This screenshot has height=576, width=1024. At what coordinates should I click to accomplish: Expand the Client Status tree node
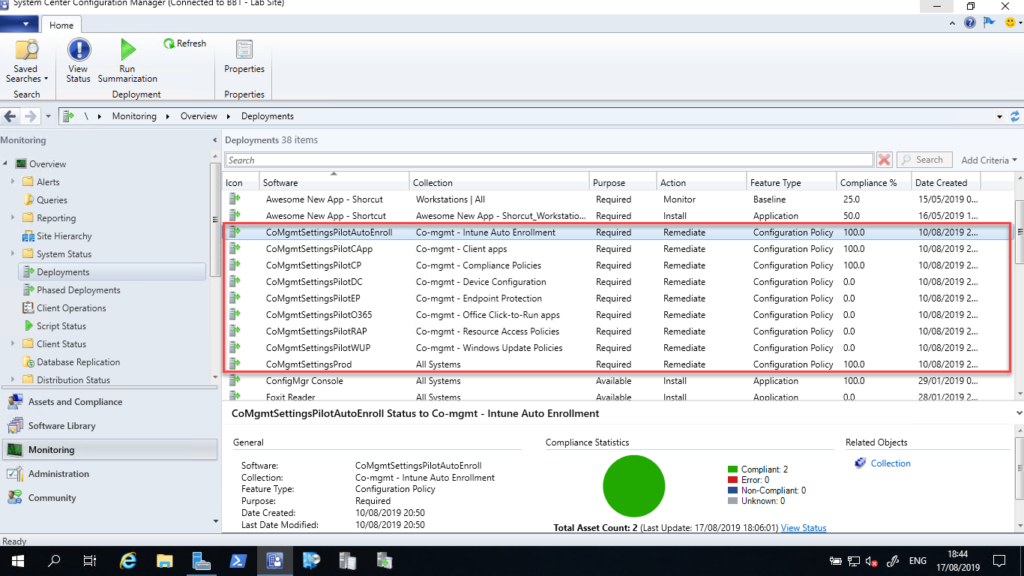tap(12, 344)
